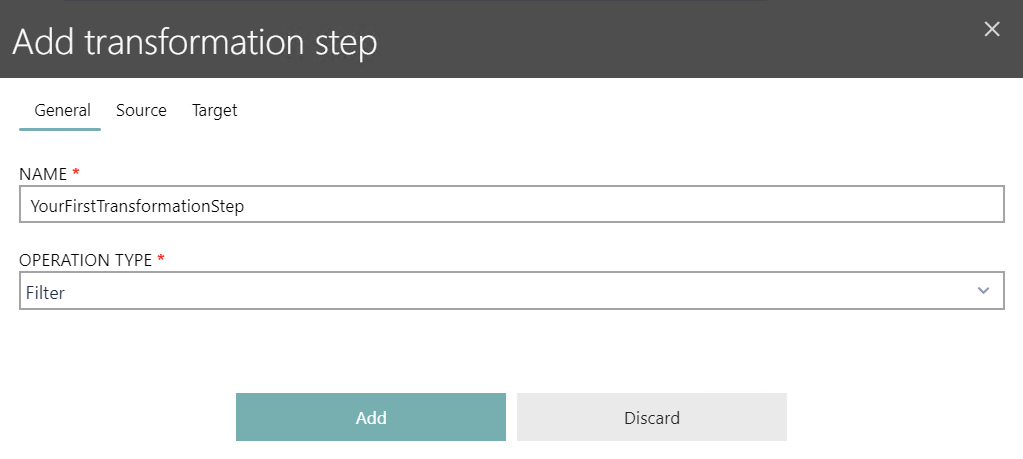1023x459 pixels.
Task: Select the 'Filter' value text
Action: click(46, 293)
